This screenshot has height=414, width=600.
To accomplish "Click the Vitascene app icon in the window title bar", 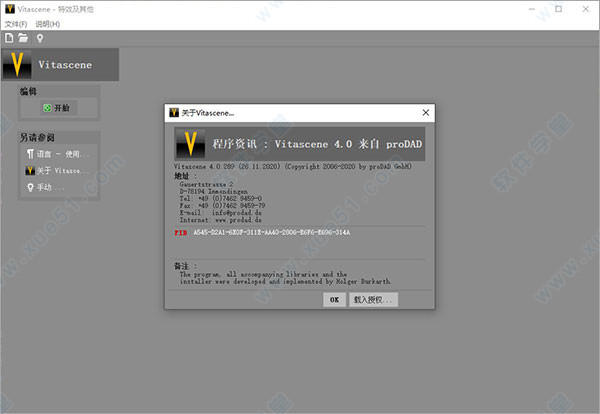I will pos(10,9).
